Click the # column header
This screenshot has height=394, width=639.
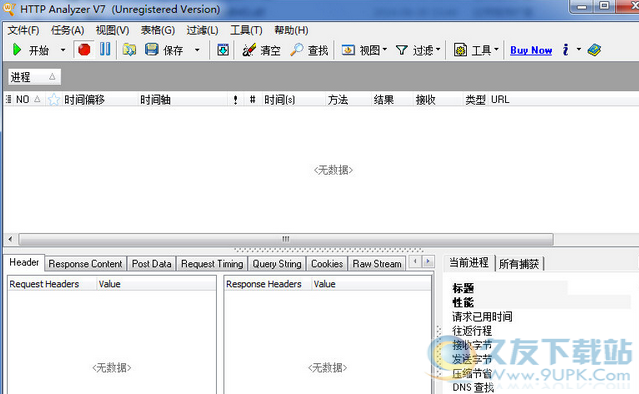pos(252,99)
